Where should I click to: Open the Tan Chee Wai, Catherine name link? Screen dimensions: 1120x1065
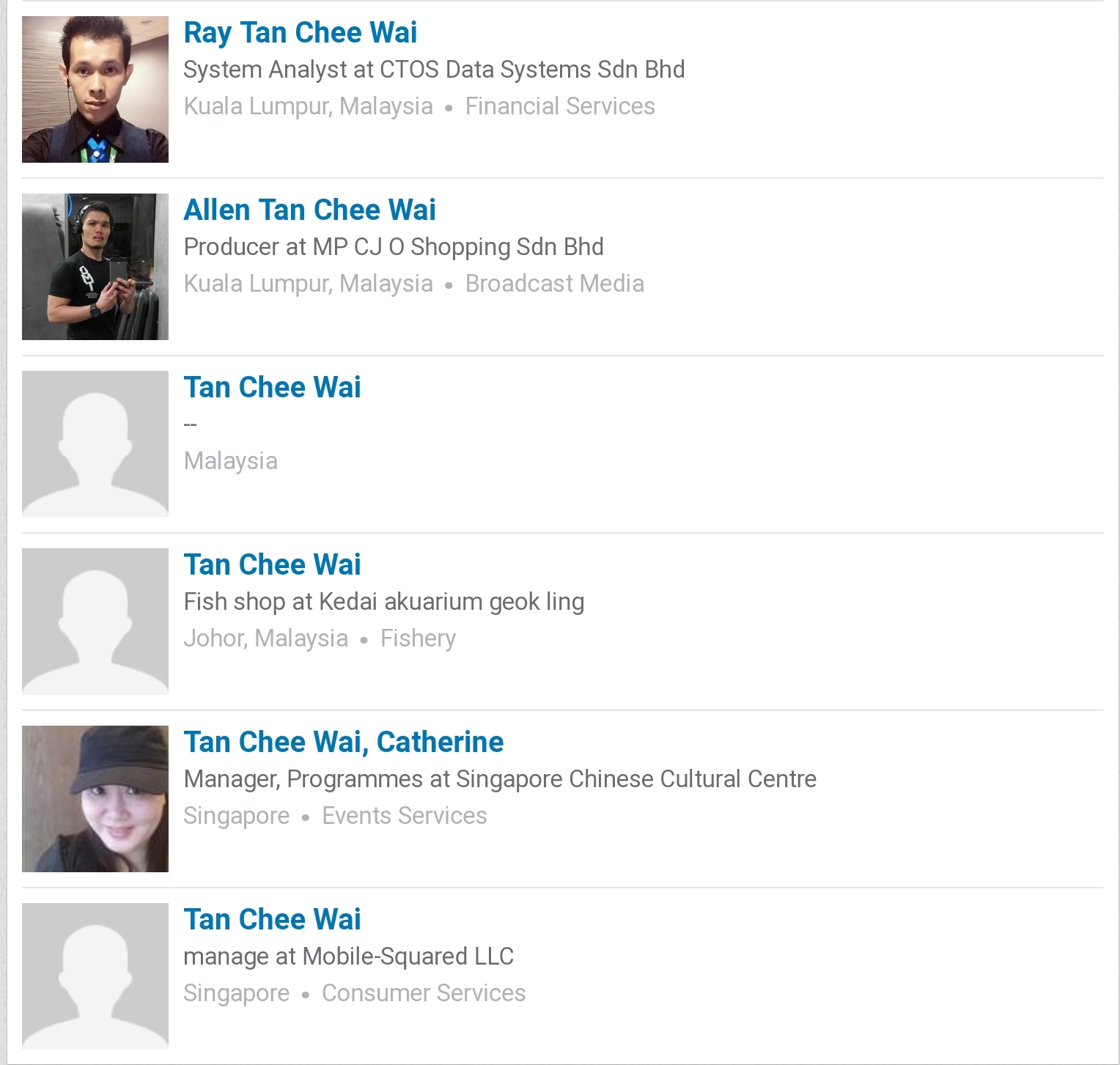(x=344, y=742)
